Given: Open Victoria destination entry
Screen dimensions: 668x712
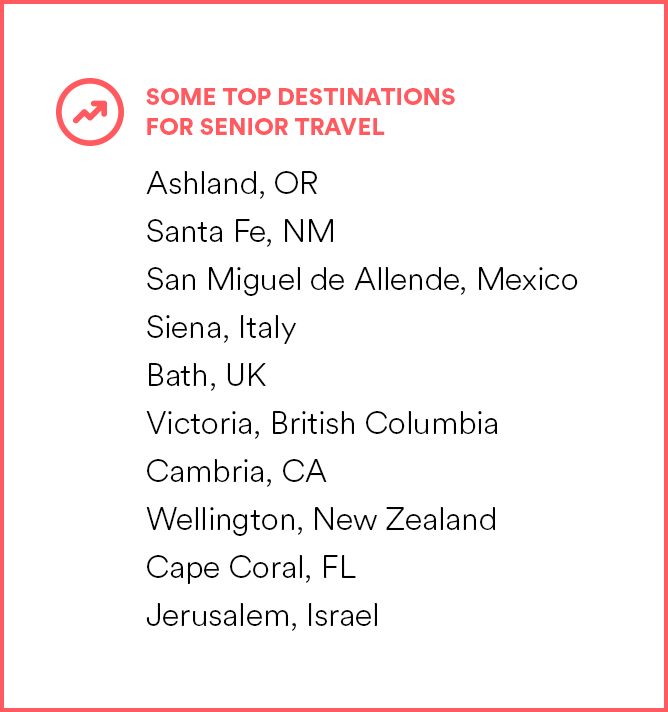Looking at the screenshot, I should coord(204,423).
